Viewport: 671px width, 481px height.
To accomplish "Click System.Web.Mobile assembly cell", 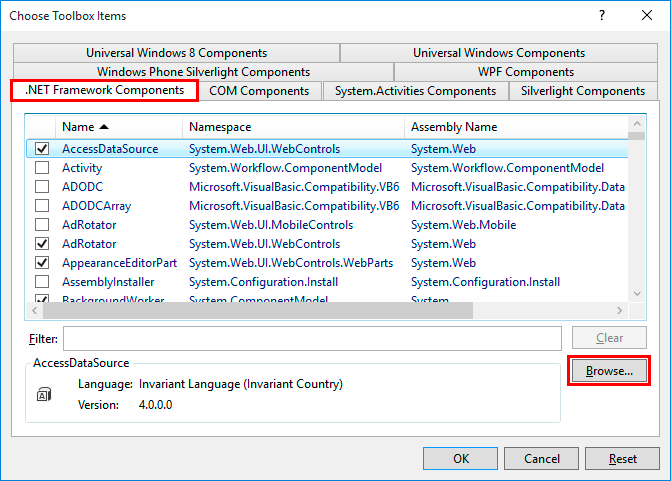I will coord(463,225).
